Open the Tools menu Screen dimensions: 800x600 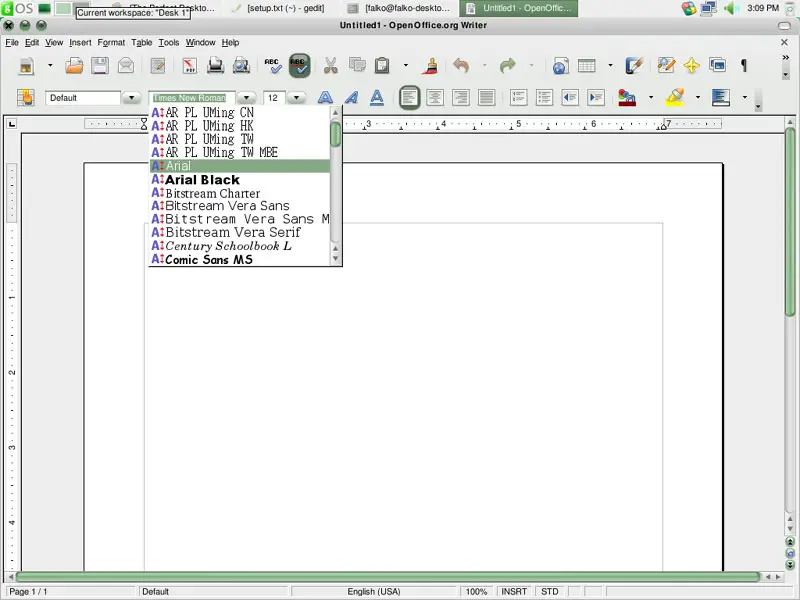(x=168, y=42)
